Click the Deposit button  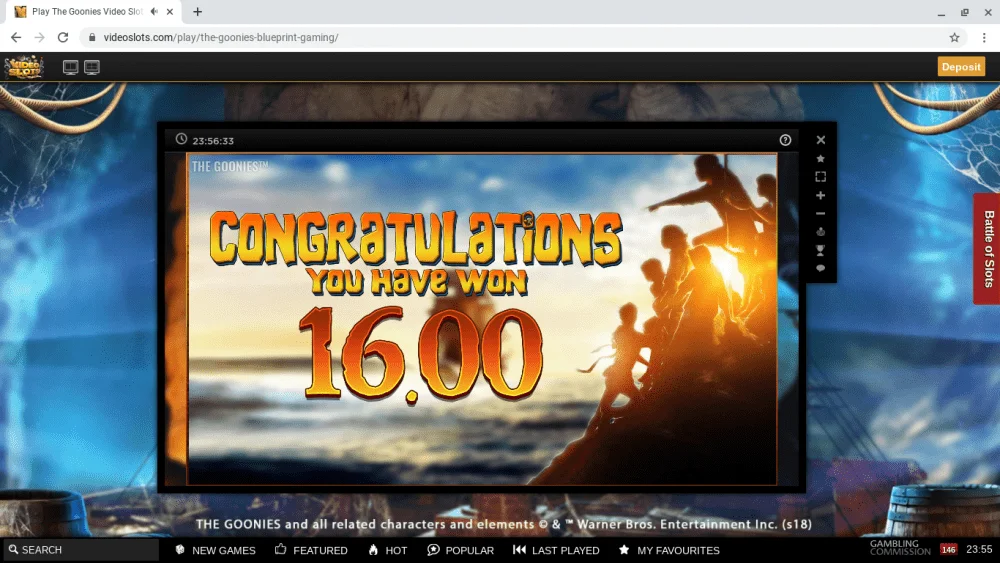pos(961,66)
